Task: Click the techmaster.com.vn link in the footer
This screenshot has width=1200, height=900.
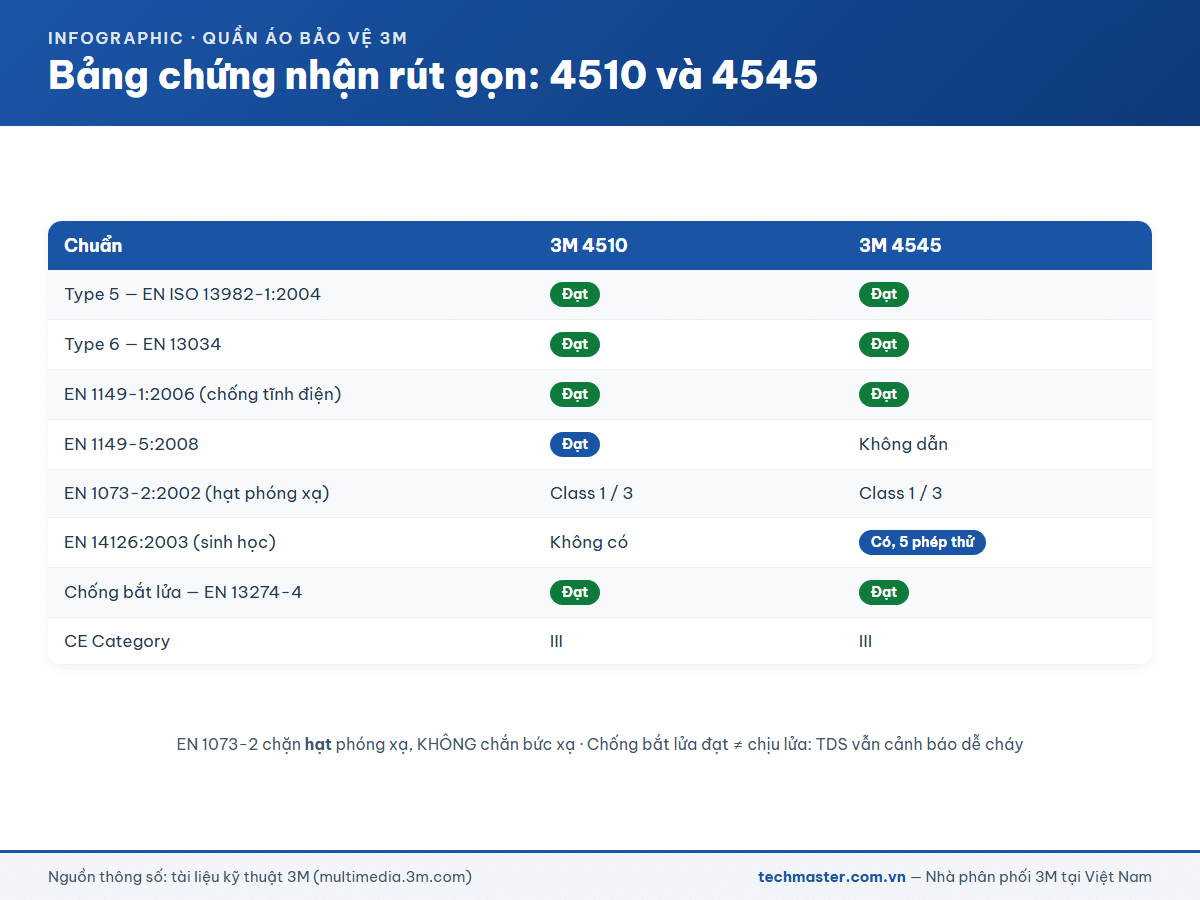Action: coord(832,877)
